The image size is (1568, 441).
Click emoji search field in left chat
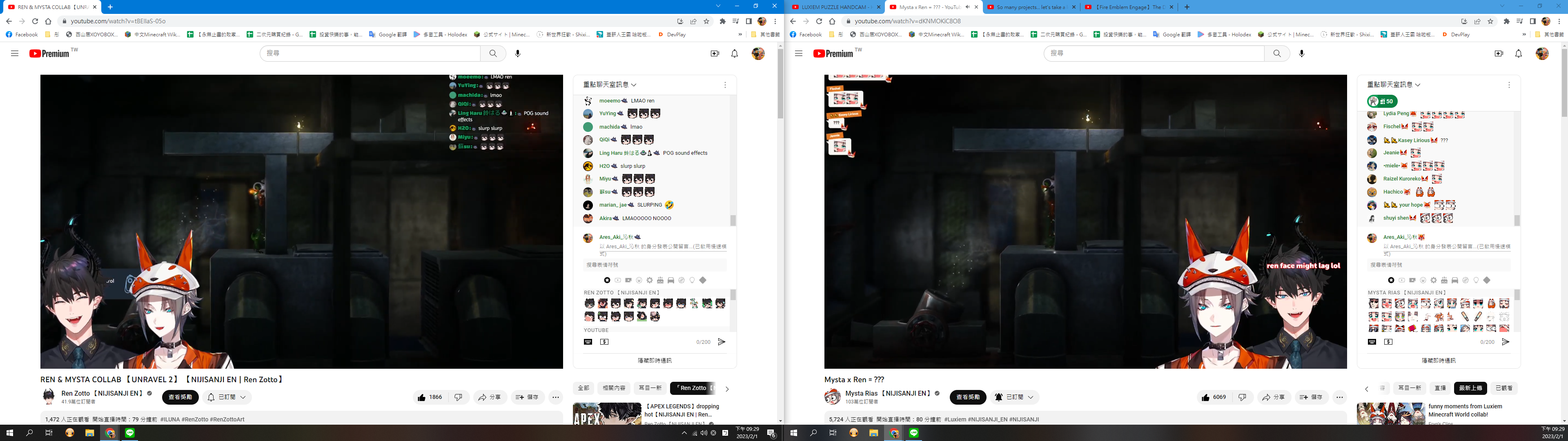[655, 265]
